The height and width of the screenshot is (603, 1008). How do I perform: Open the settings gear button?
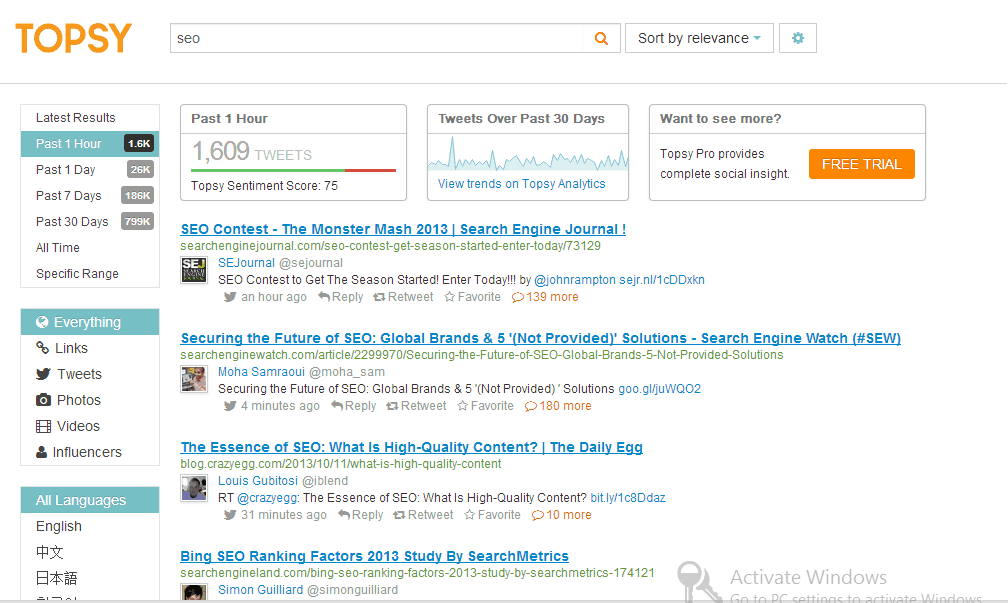(798, 38)
